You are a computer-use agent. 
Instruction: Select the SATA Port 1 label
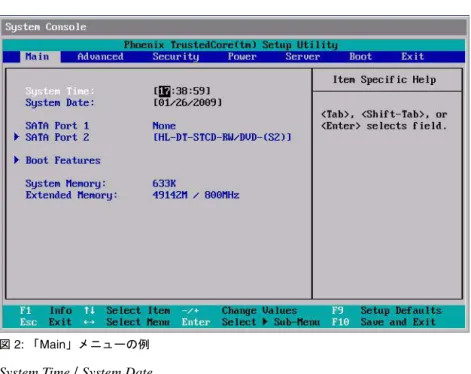[57, 126]
